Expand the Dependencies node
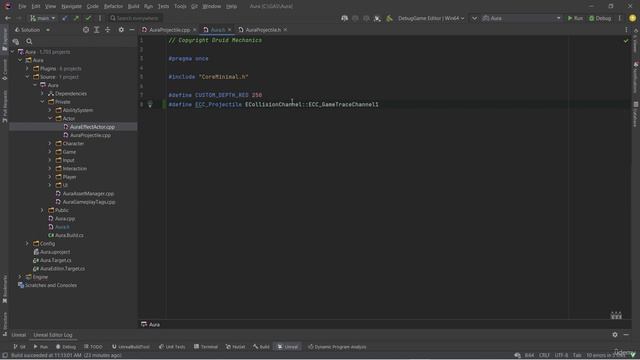This screenshot has height=360, width=640. click(x=42, y=93)
